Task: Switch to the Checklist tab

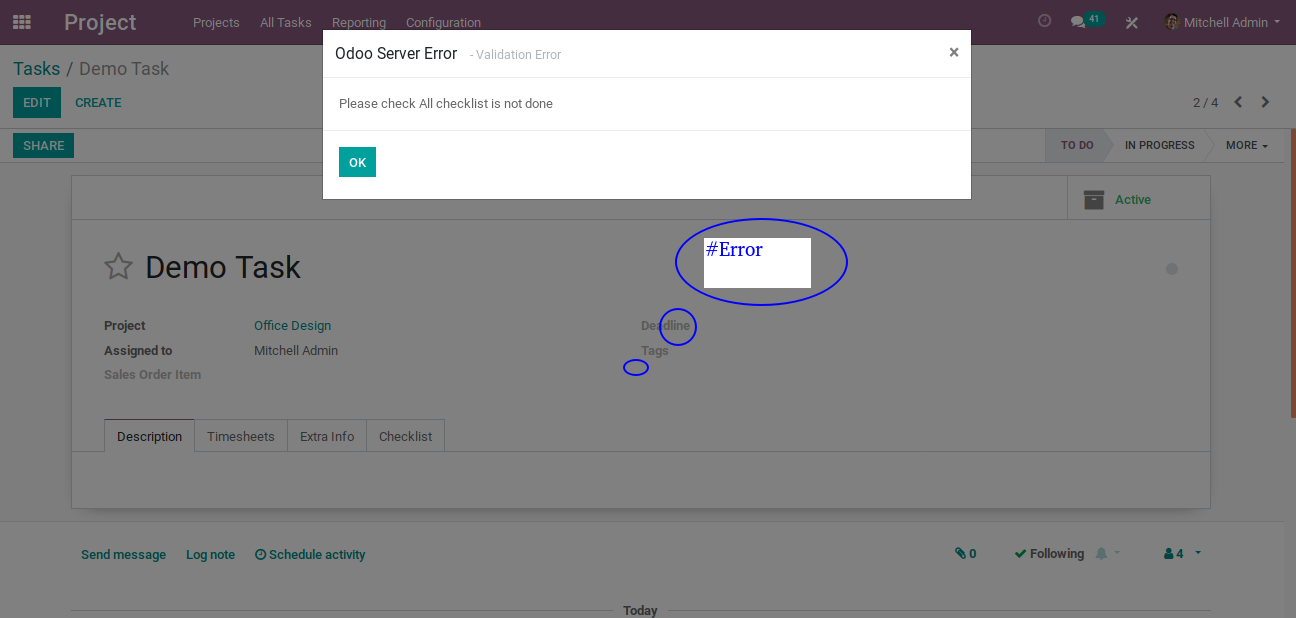Action: pos(406,436)
